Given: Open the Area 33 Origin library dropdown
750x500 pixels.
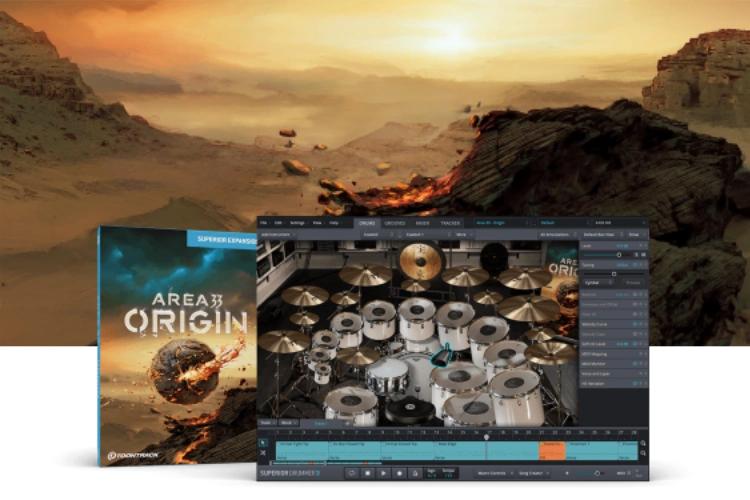Looking at the screenshot, I should 502,223.
